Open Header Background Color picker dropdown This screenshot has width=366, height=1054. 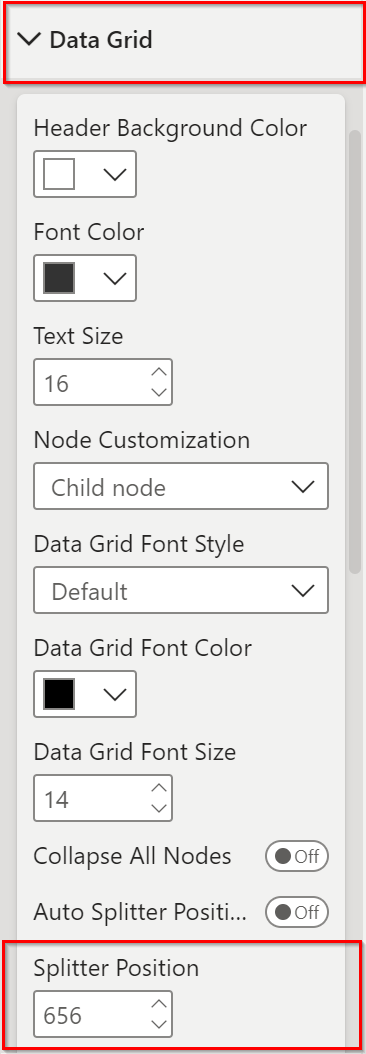point(115,174)
